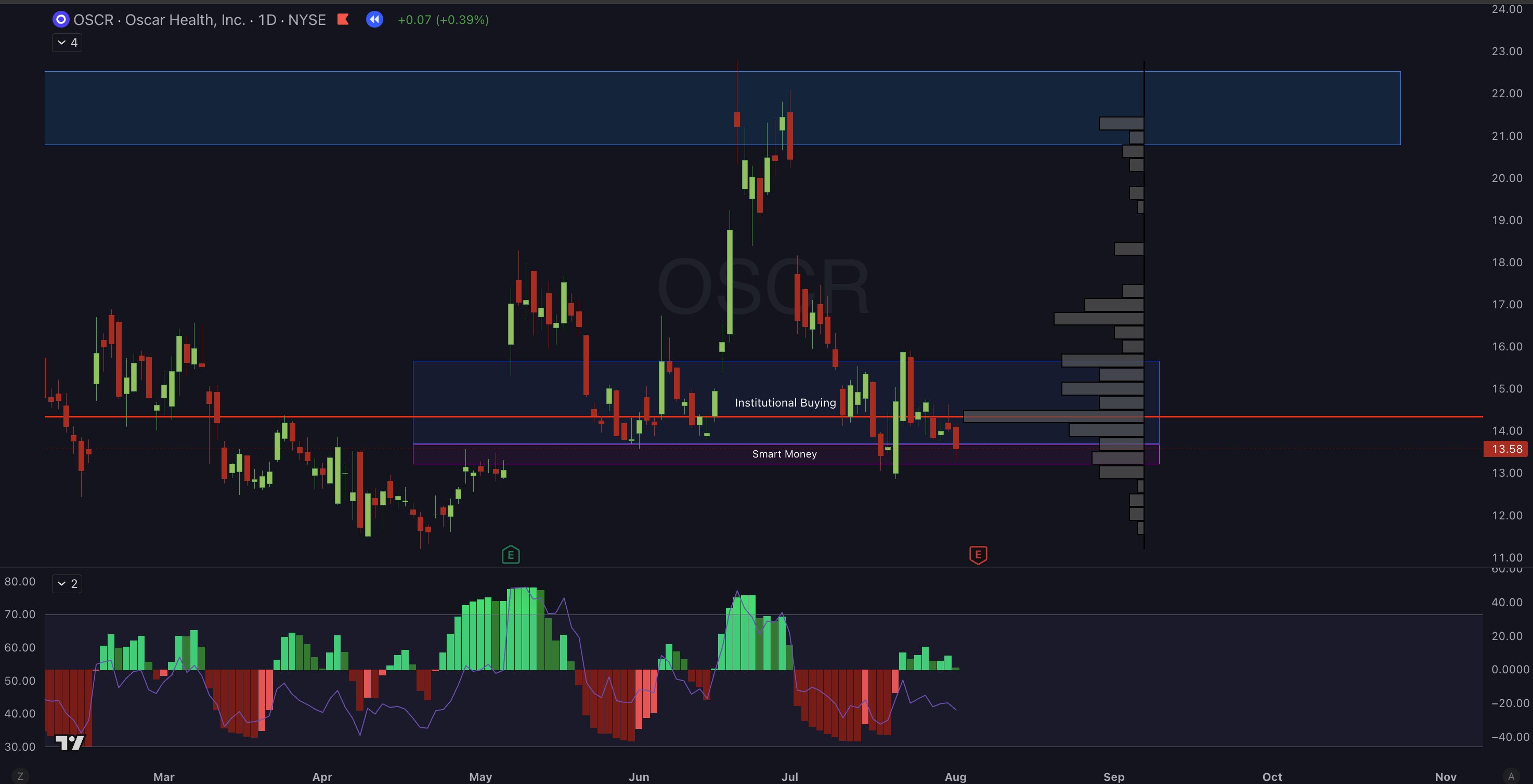Expand the main chart indicator legend showing 4

click(x=67, y=42)
